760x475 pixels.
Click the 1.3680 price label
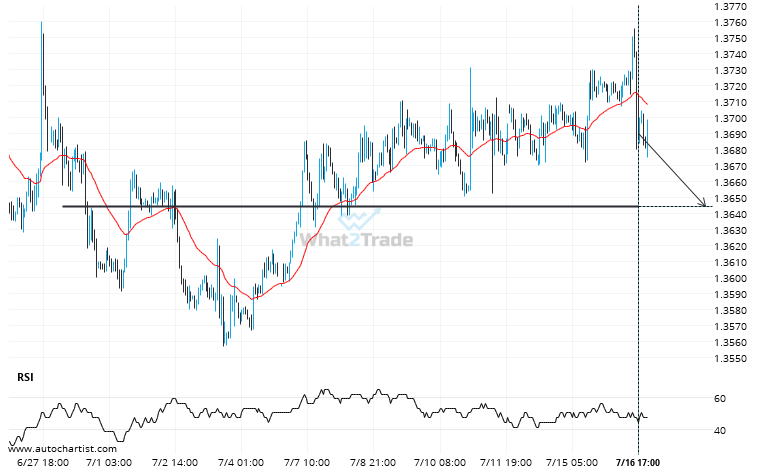coord(730,150)
